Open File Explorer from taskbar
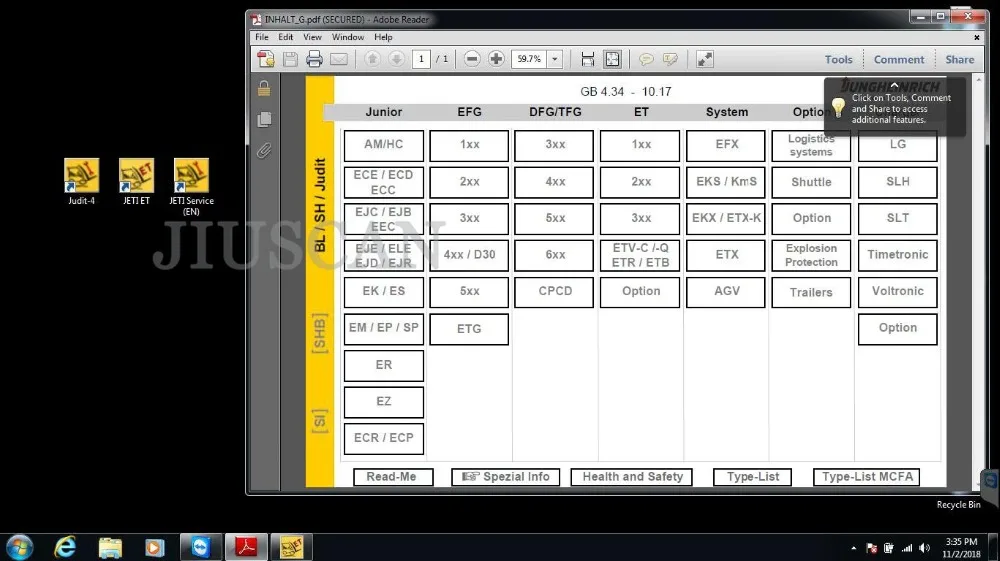Image resolution: width=1000 pixels, height=561 pixels. click(x=110, y=547)
